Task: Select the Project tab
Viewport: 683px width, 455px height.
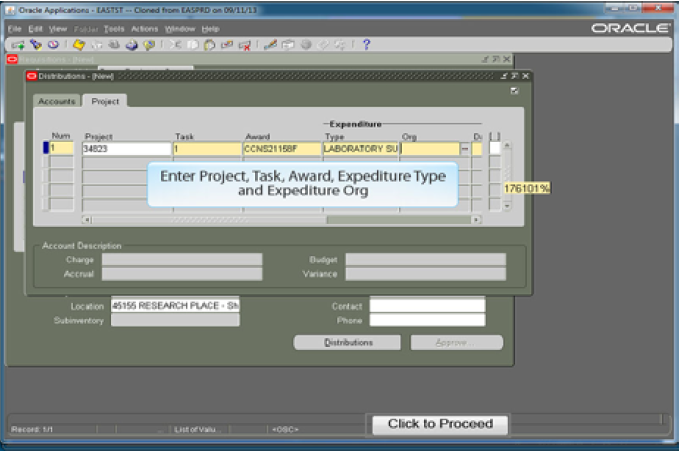Action: click(x=105, y=101)
